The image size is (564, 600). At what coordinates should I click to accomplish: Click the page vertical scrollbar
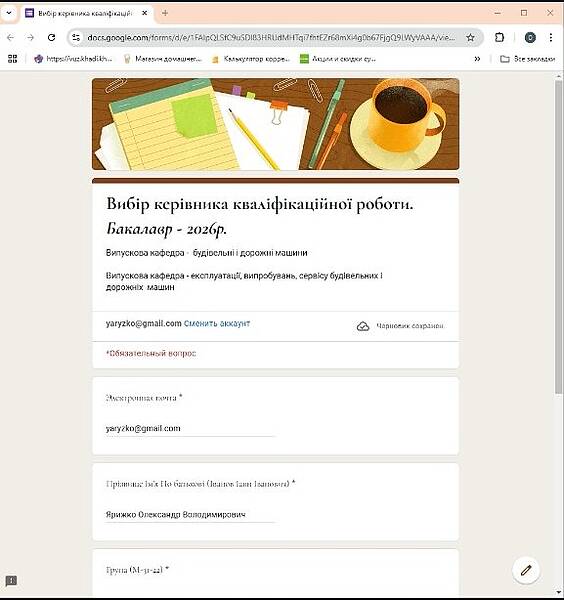pos(559,237)
